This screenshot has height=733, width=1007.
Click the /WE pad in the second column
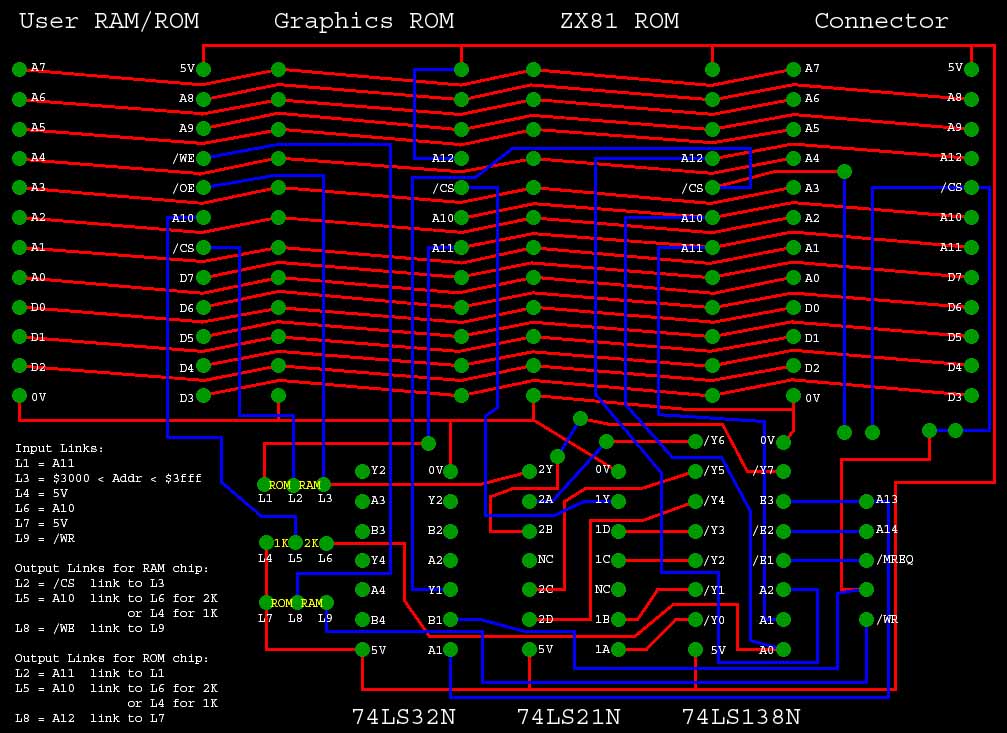tap(205, 157)
